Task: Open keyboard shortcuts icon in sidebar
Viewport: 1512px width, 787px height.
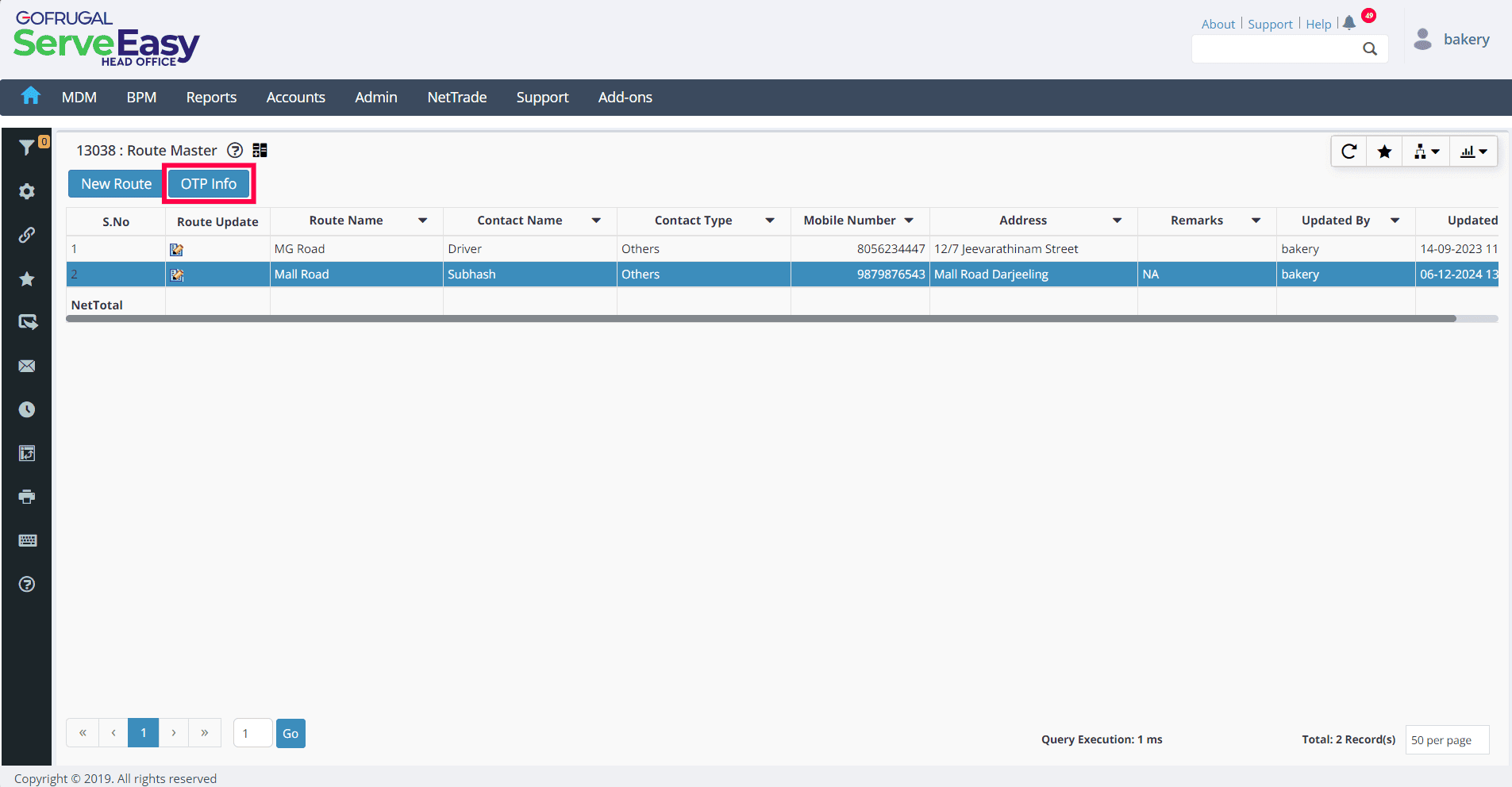Action: coord(27,540)
